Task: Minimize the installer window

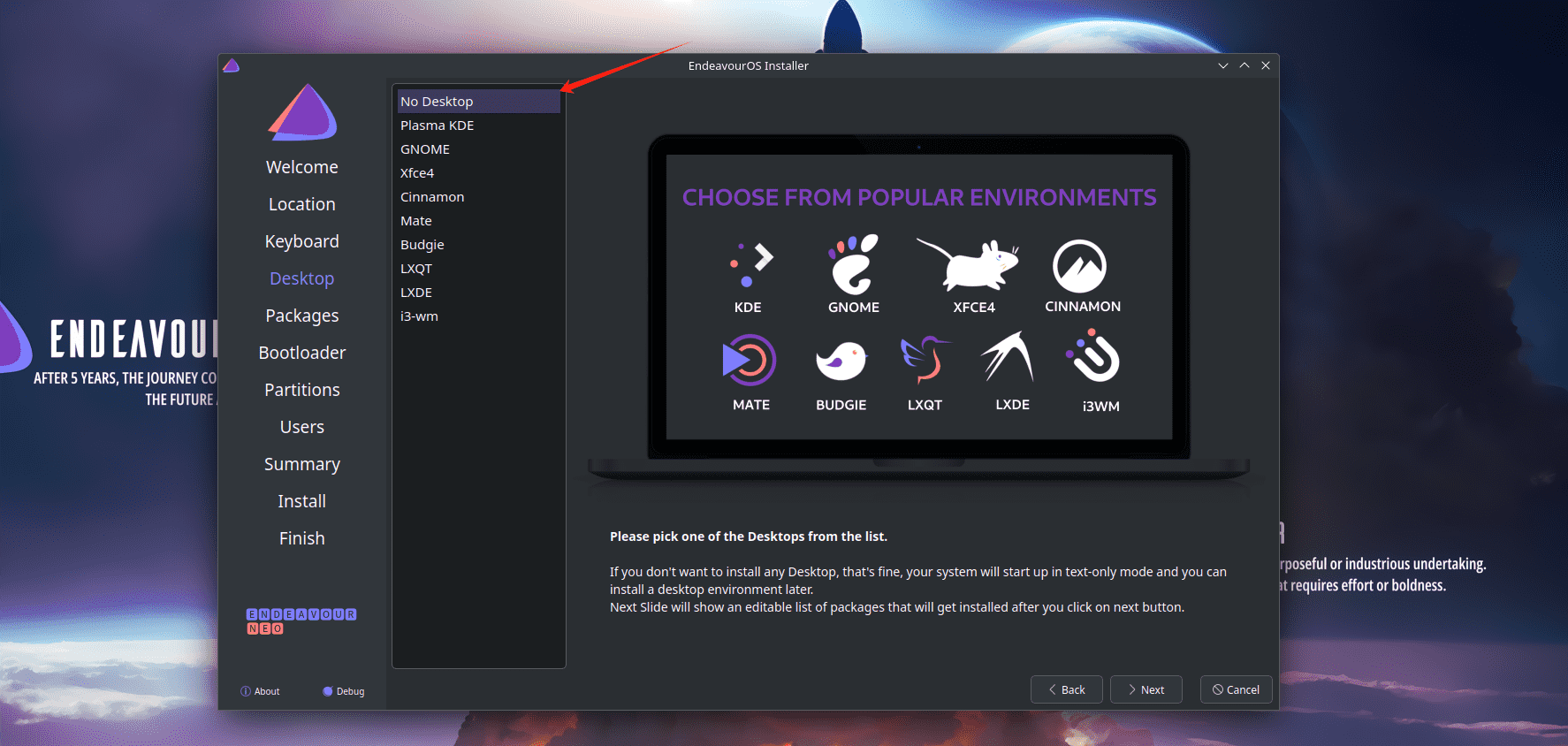Action: [1223, 65]
